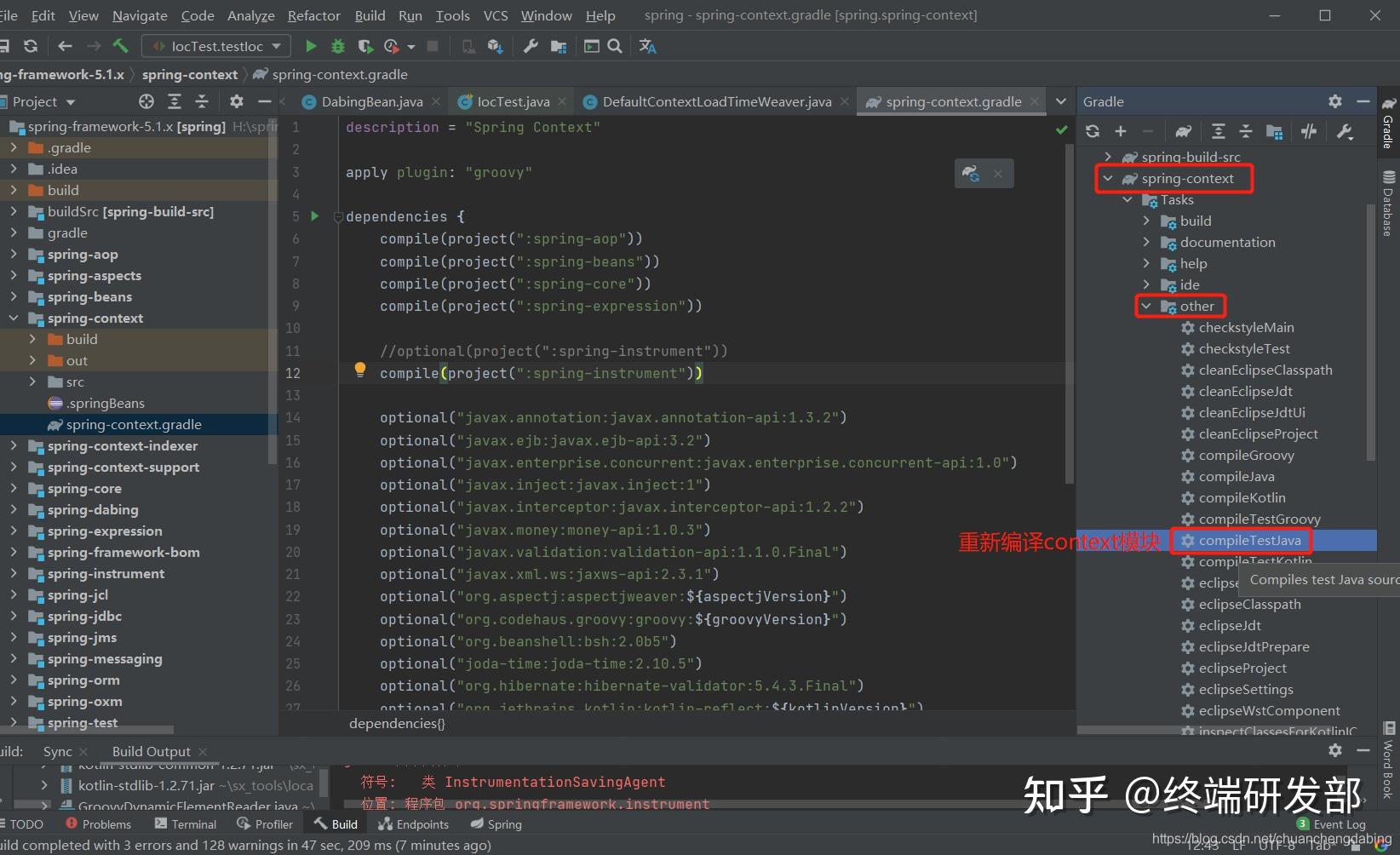Open the run configuration dropdown
1400x855 pixels.
[274, 45]
